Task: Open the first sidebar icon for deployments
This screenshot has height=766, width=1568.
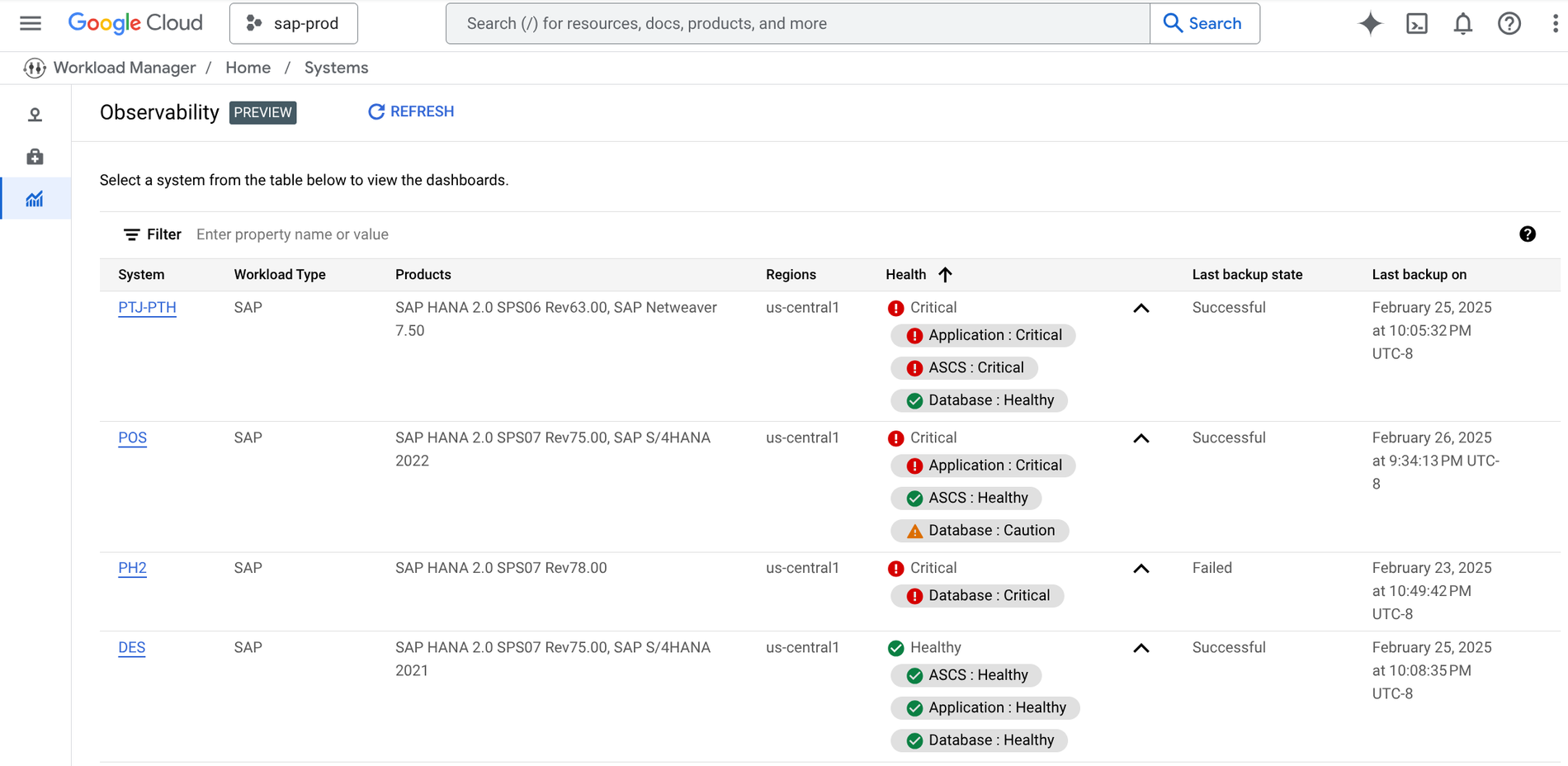Action: click(35, 115)
